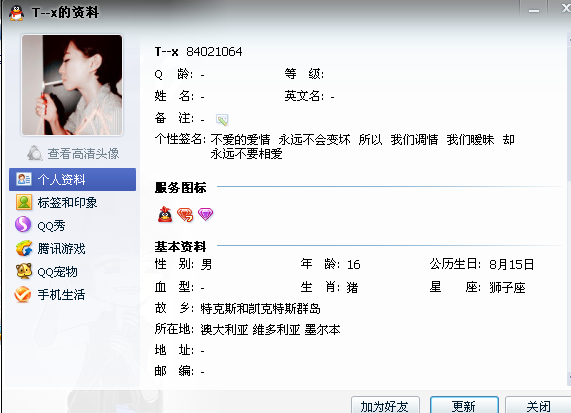This screenshot has height=413, width=571.
Task: Click the signature text 不爱的爱情
Action: pos(240,139)
